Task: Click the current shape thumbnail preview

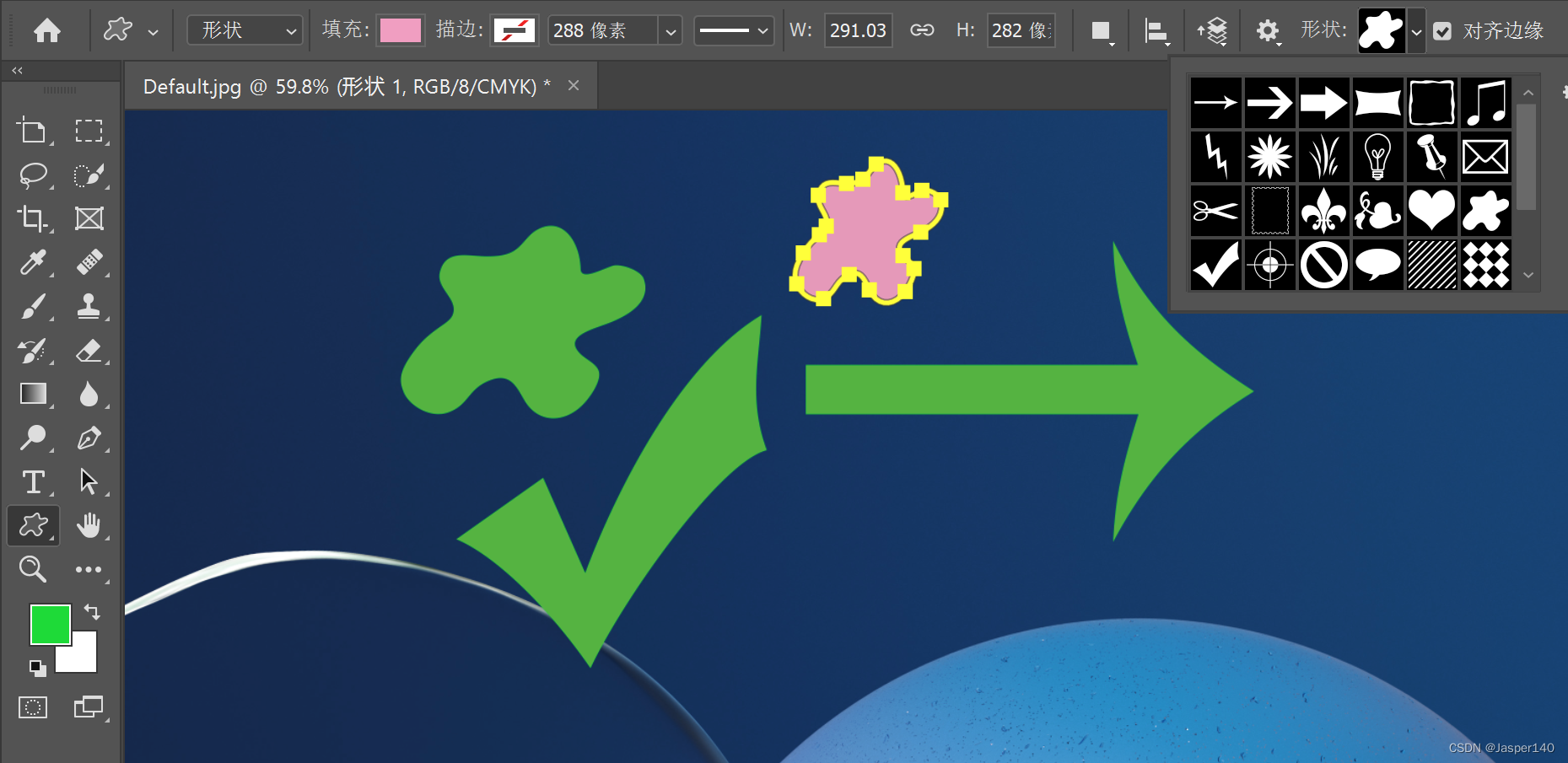Action: (1382, 31)
